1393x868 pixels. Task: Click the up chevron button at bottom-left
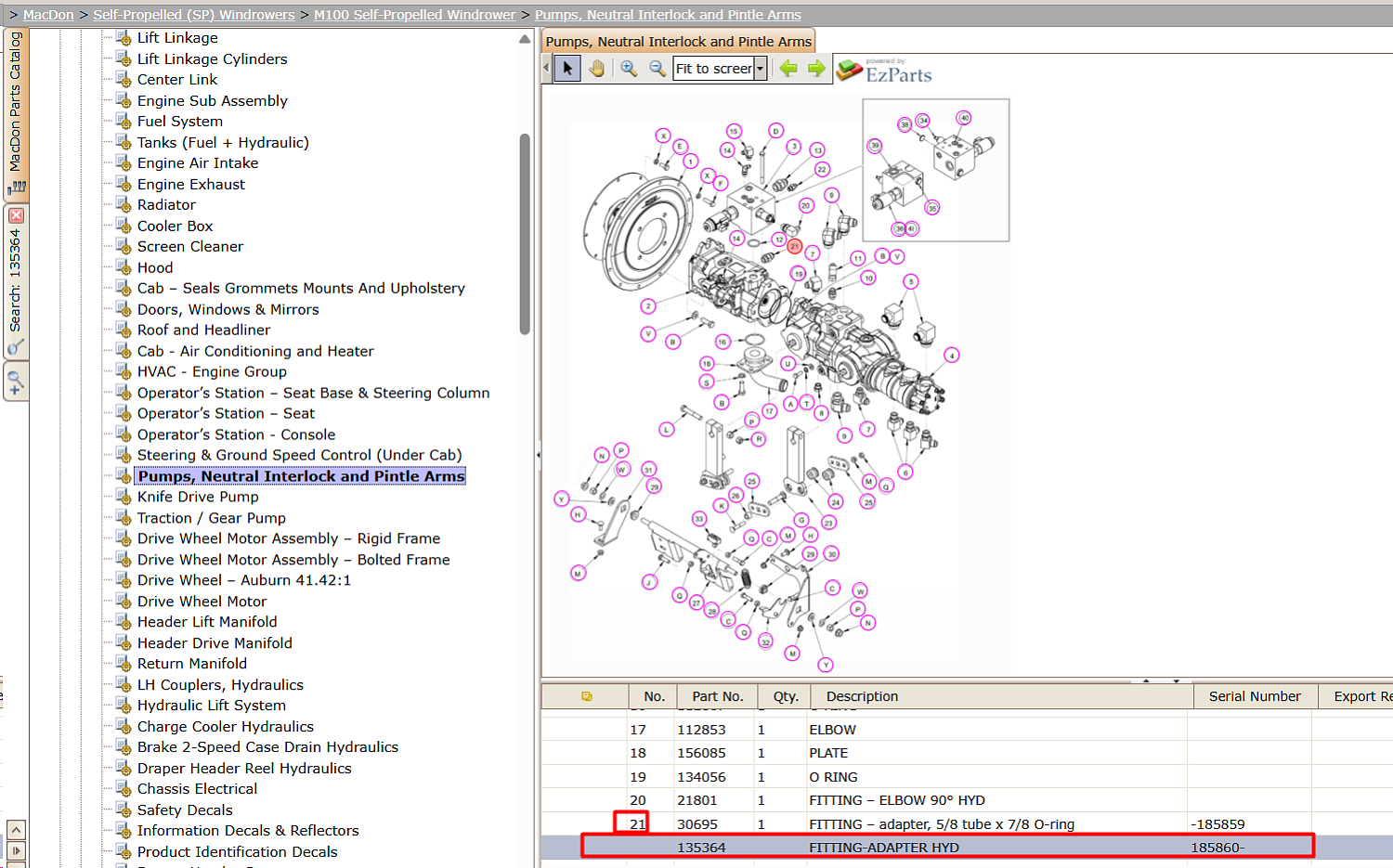tap(16, 829)
